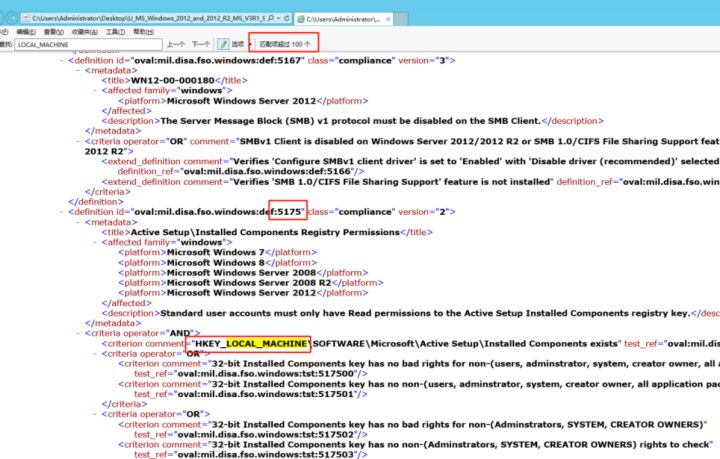Click 上一个 to find previous match

pos(175,45)
